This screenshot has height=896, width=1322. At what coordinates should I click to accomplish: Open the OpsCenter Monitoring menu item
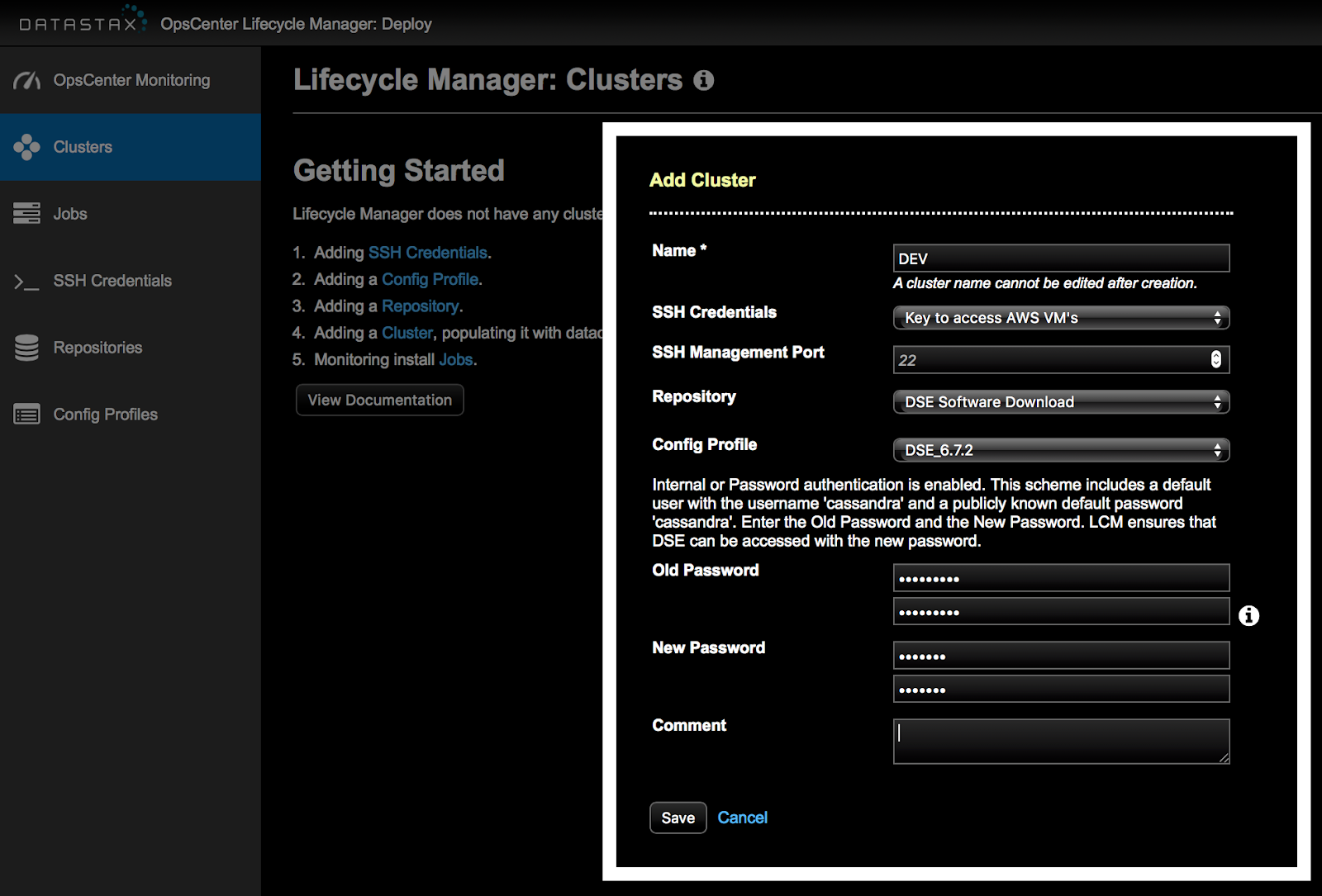131,80
